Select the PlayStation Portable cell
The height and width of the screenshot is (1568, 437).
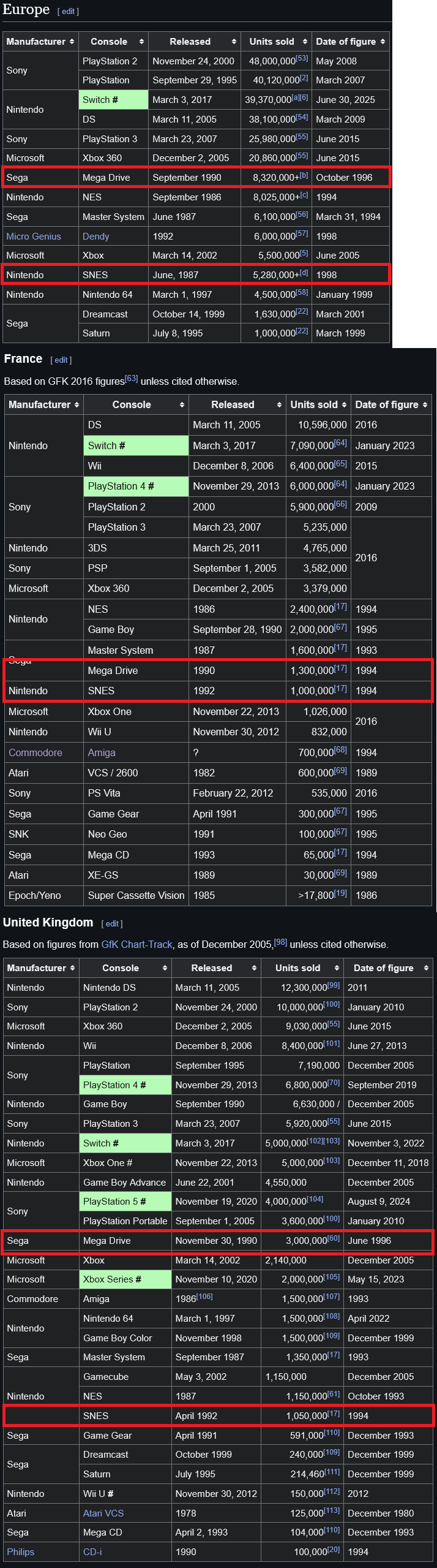coord(125,1221)
